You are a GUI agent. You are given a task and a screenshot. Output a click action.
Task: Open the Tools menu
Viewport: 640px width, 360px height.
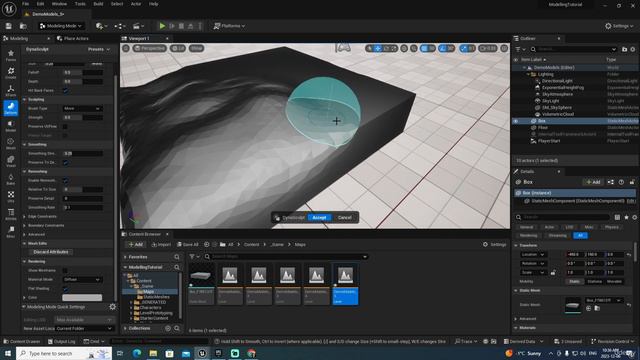[80, 4]
